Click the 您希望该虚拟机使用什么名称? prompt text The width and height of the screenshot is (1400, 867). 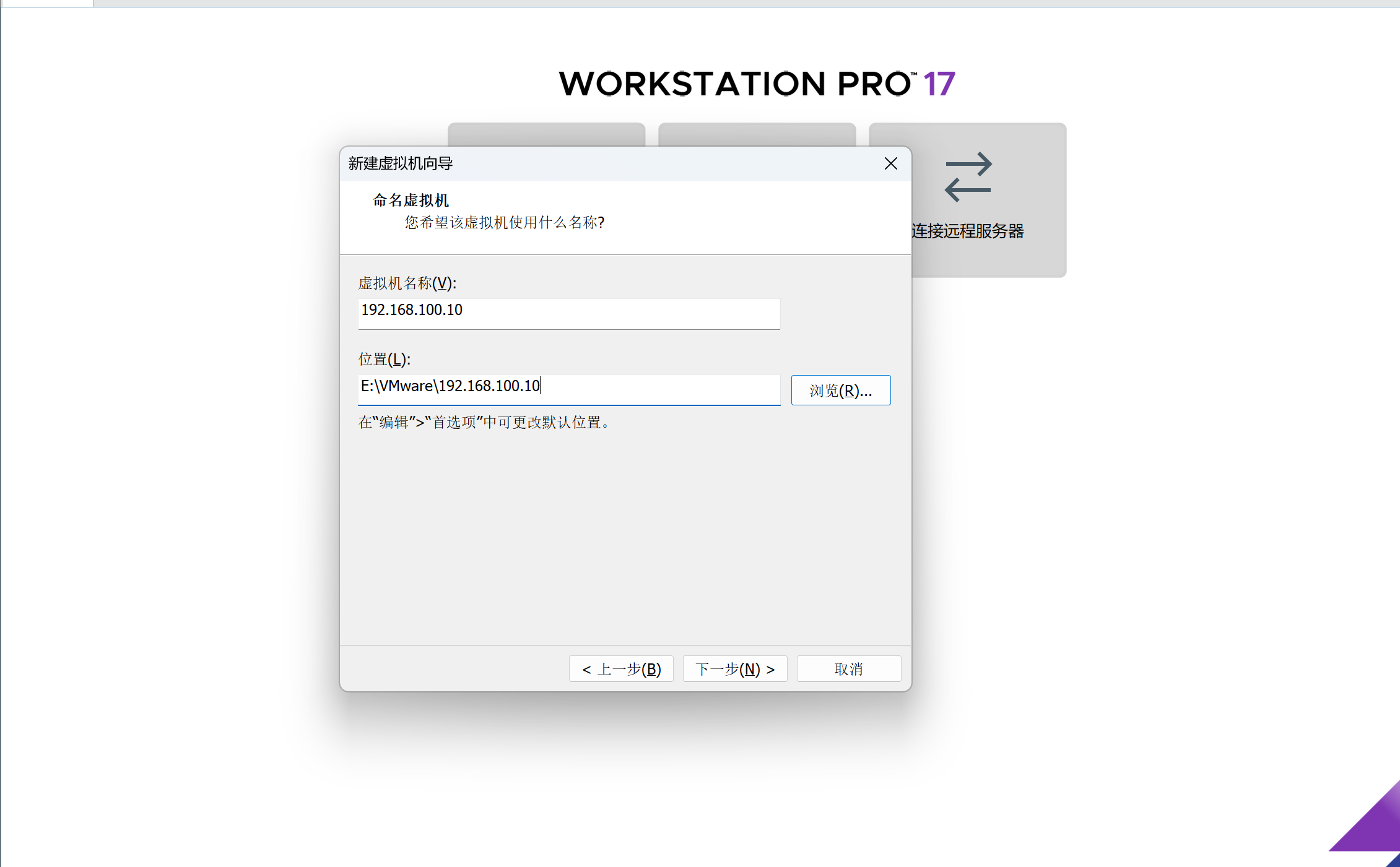point(505,222)
